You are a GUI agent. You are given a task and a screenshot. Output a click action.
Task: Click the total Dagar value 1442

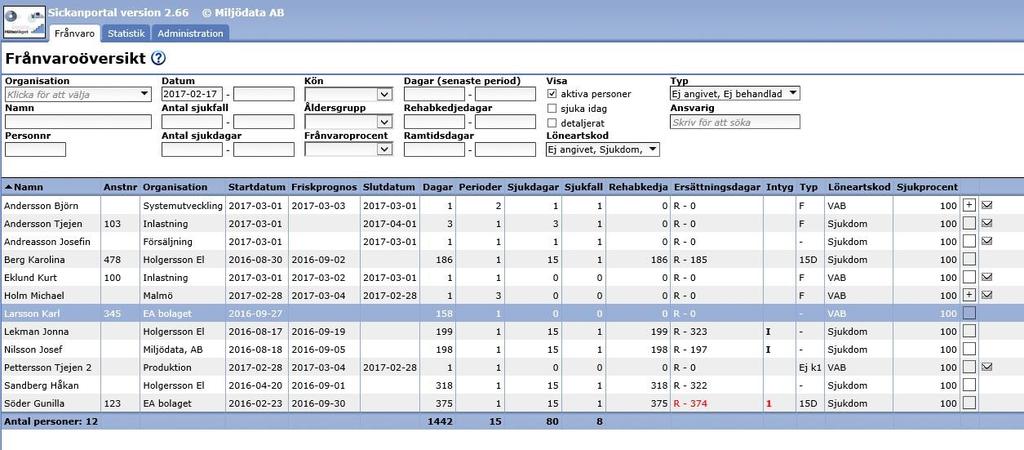[x=440, y=422]
